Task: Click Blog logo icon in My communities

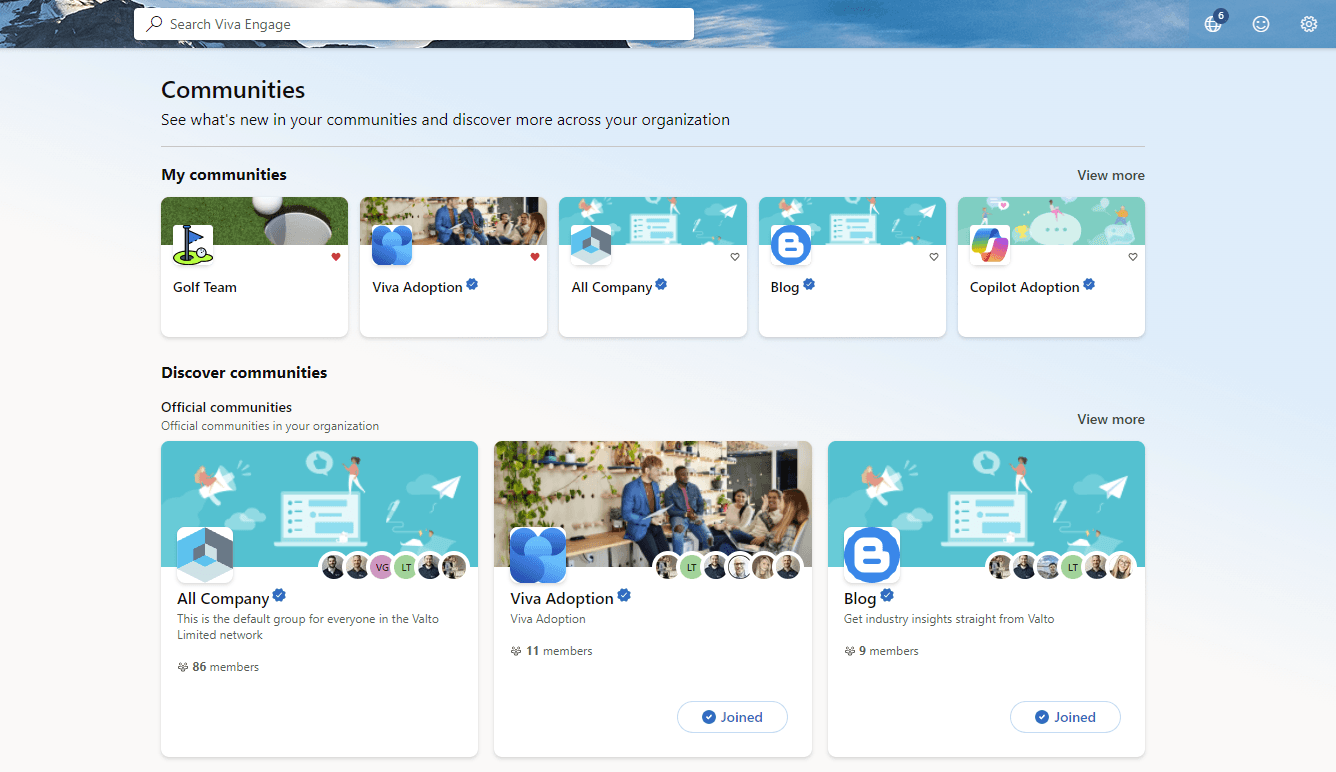Action: [x=791, y=245]
